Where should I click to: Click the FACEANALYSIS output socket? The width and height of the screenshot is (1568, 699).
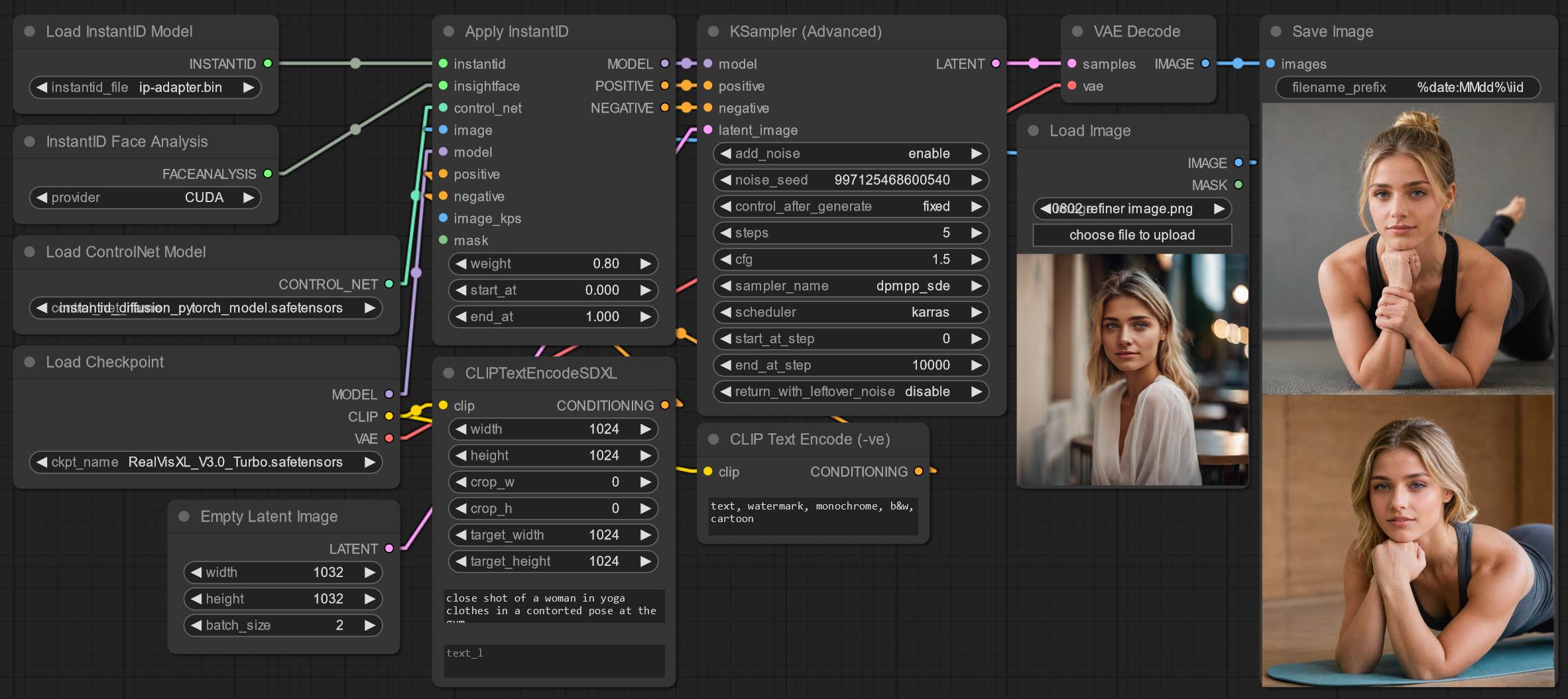click(268, 174)
